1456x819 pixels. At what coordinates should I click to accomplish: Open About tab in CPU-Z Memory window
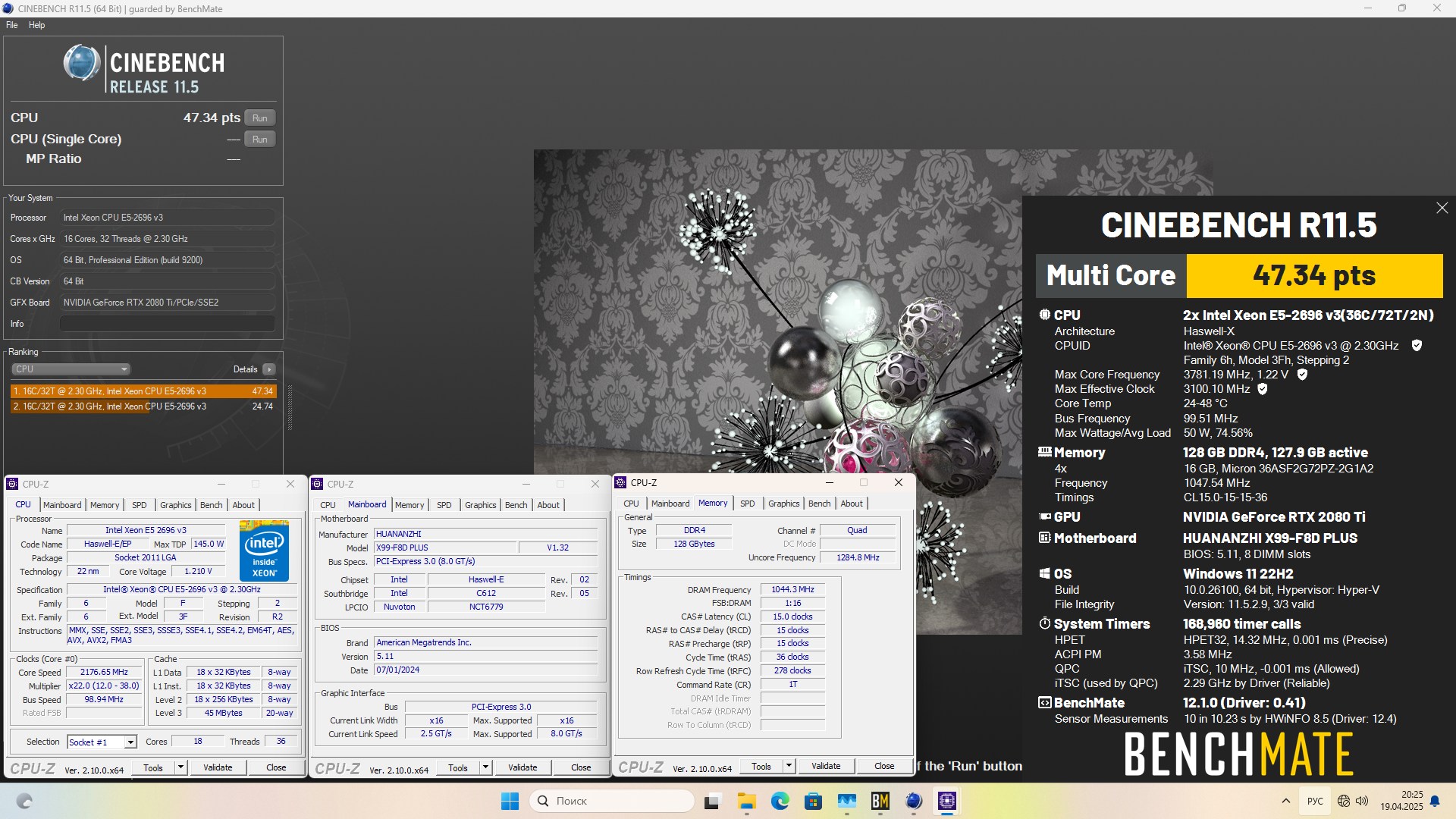[x=852, y=504]
